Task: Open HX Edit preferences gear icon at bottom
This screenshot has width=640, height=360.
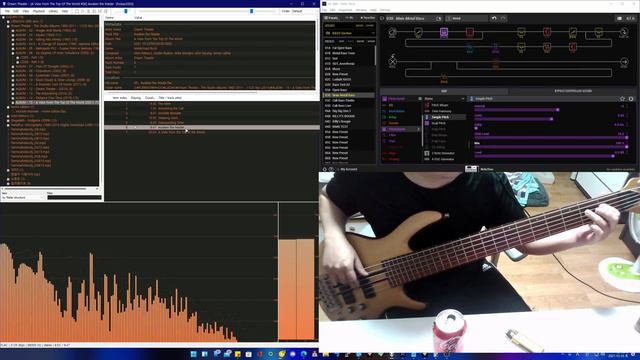Action: 325,169
